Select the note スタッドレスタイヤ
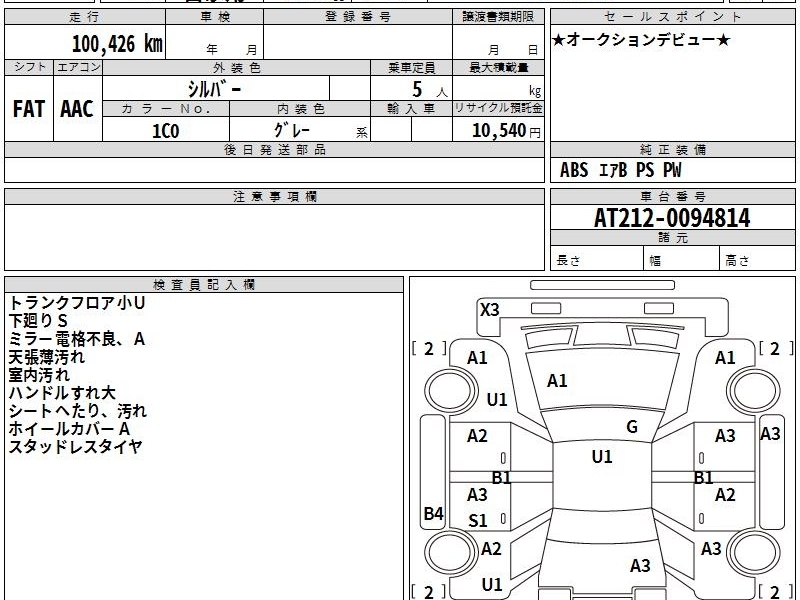Viewport: 800px width, 600px height. click(75, 446)
